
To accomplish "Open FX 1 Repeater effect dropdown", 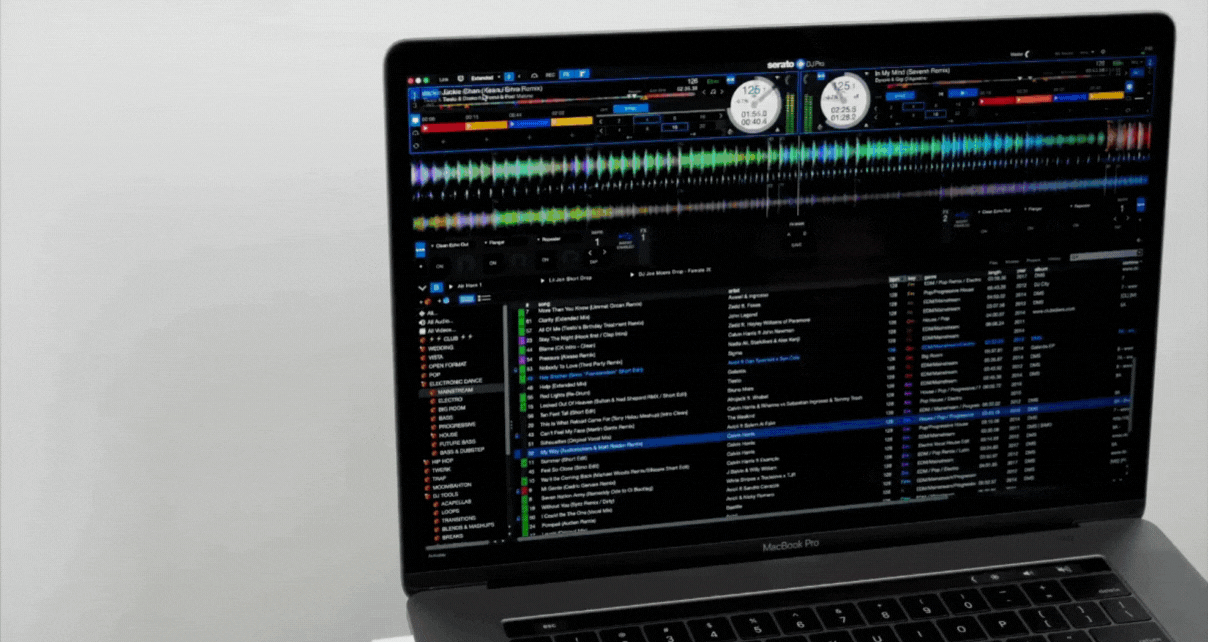I will click(x=549, y=239).
